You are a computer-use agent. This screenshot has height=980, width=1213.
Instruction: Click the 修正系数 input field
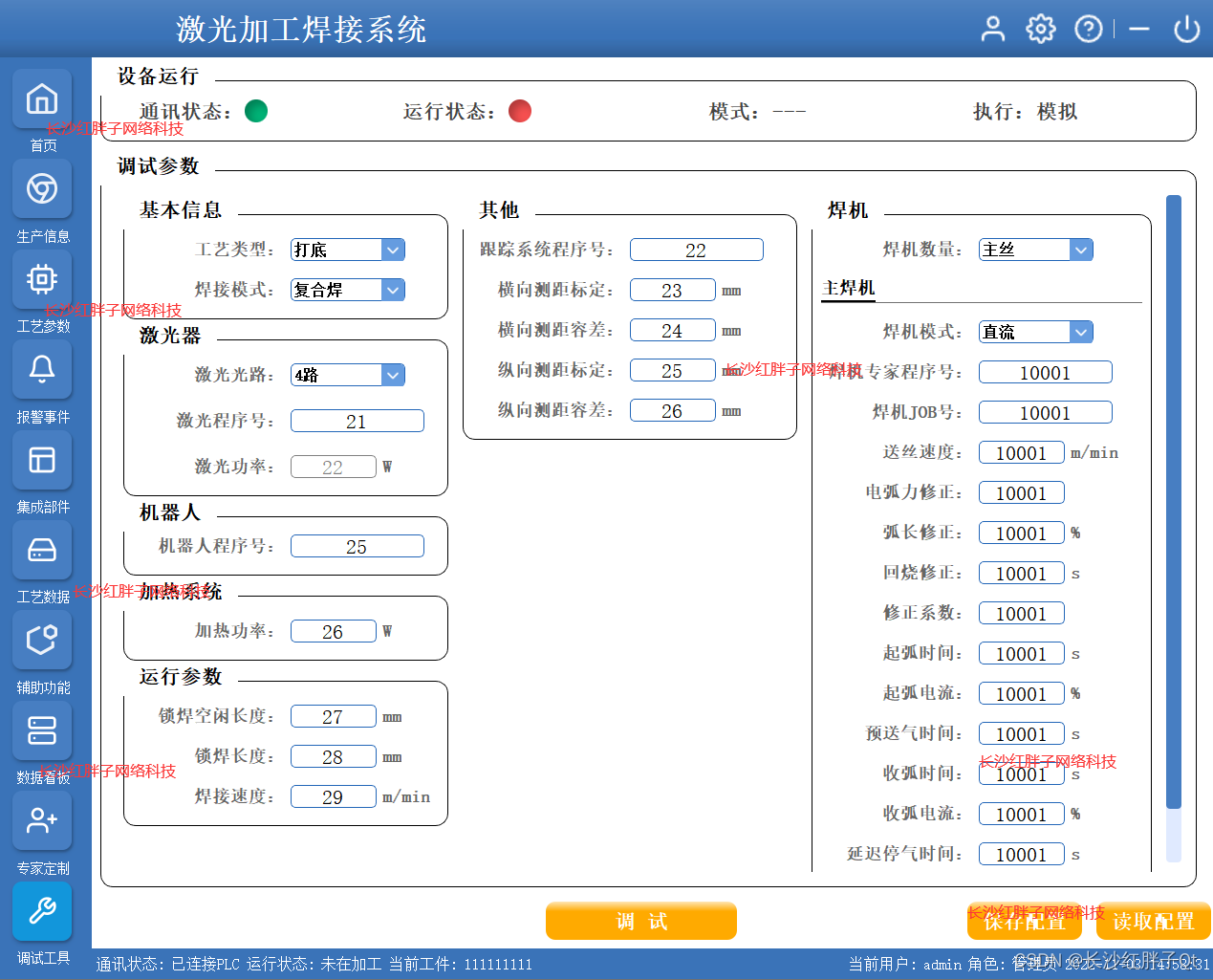point(1022,613)
